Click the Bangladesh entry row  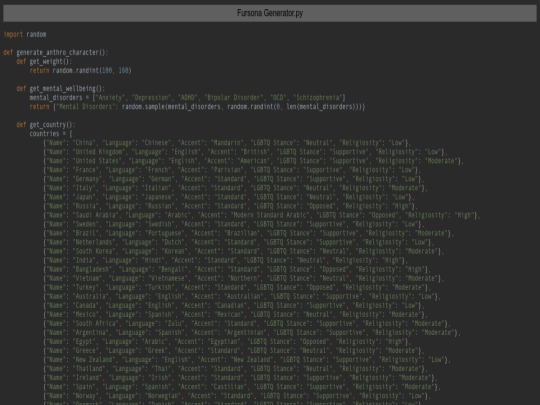[x=237, y=269]
